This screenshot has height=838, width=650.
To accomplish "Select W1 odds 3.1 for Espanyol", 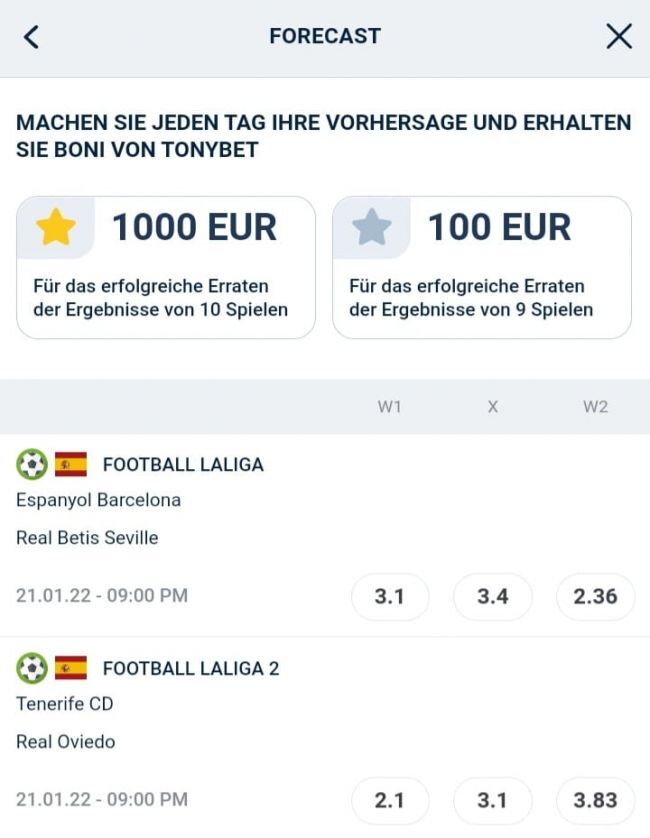I will coord(390,597).
